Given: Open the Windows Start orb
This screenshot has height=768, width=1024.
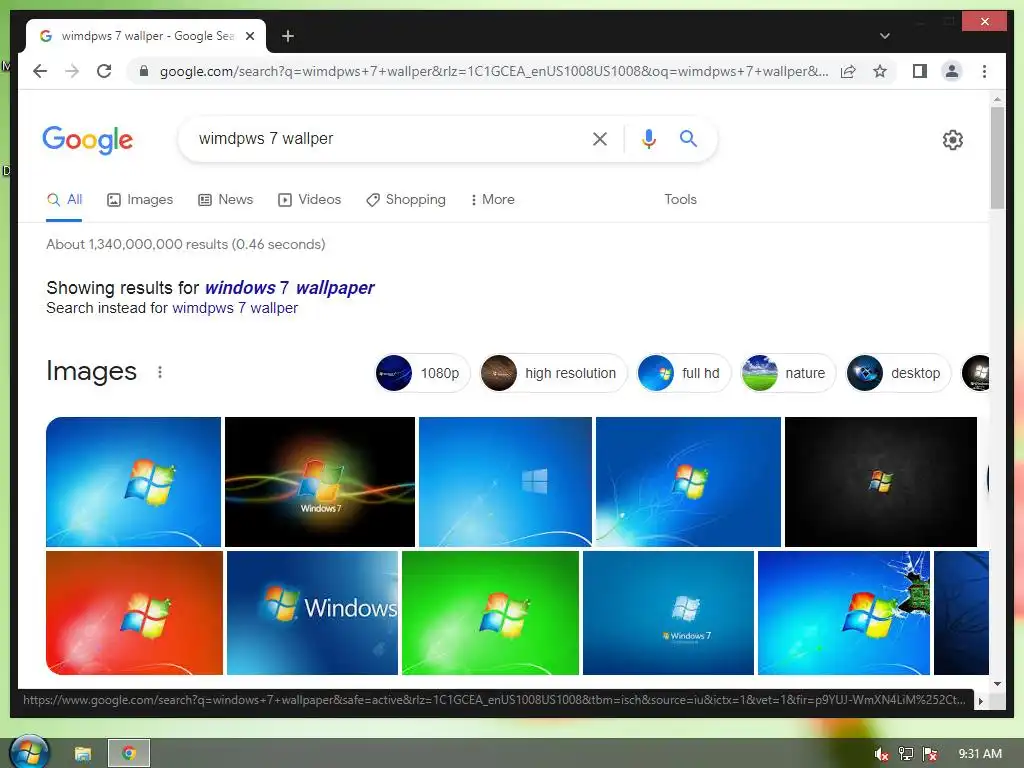Looking at the screenshot, I should [29, 752].
